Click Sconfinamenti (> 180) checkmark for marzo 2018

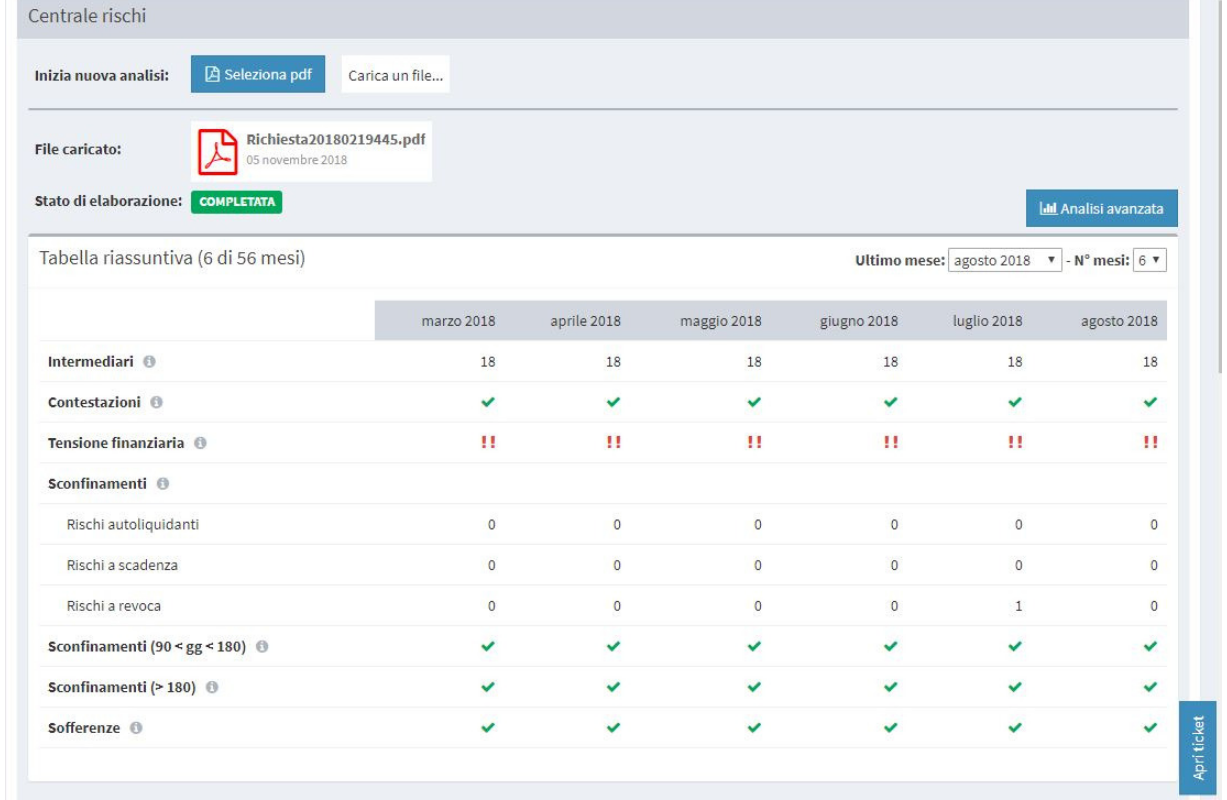[488, 687]
